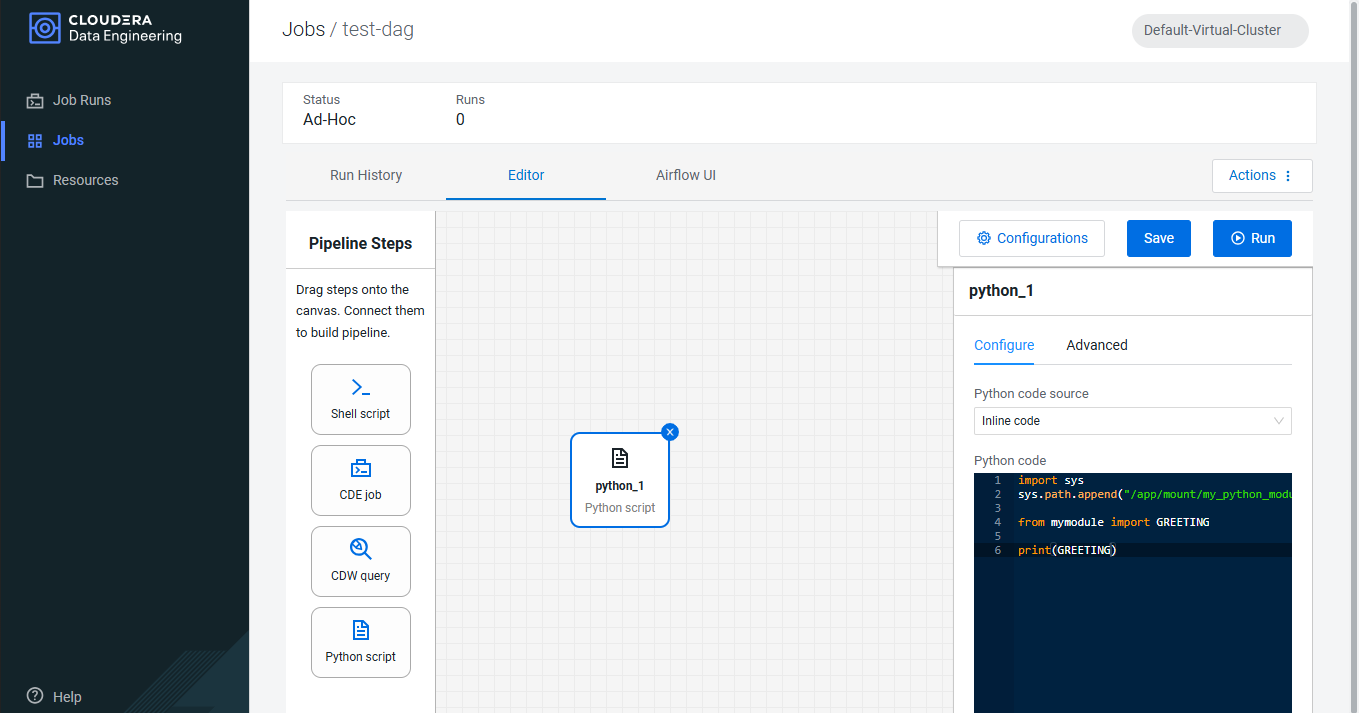Expand the Default-Virtual-Cluster selector
The height and width of the screenshot is (713, 1359).
click(x=1220, y=30)
